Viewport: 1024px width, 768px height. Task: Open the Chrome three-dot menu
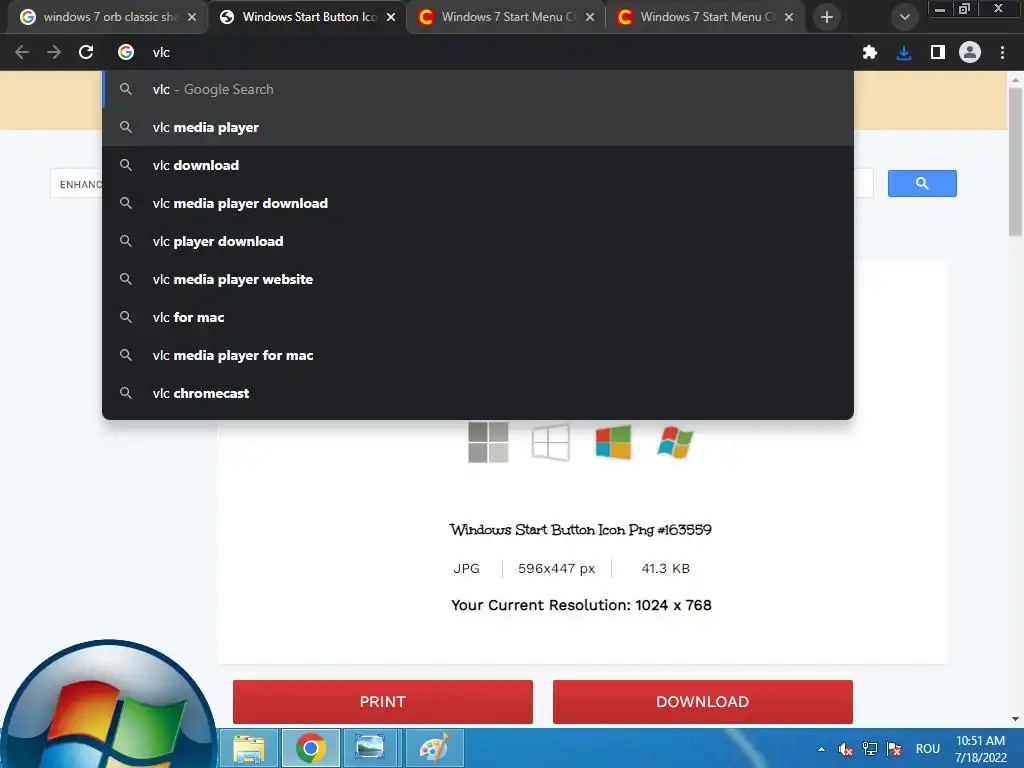[x=1002, y=52]
